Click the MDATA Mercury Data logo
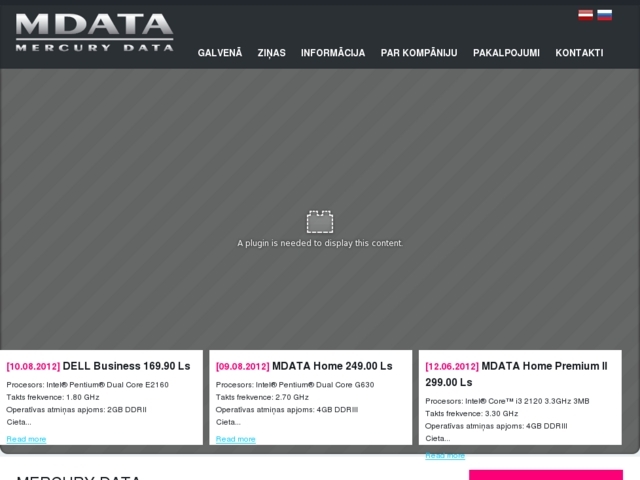The height and width of the screenshot is (480, 640). click(x=94, y=32)
